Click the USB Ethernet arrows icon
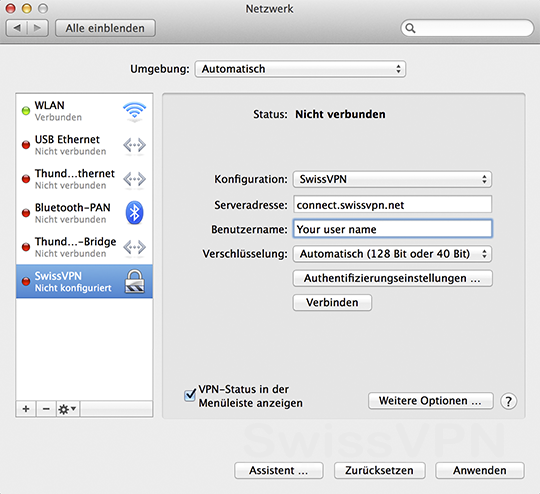This screenshot has width=540, height=494. tap(134, 145)
